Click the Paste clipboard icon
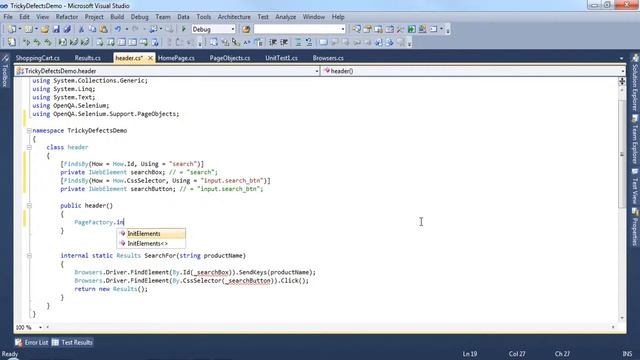The height and width of the screenshot is (360, 640). tap(104, 29)
